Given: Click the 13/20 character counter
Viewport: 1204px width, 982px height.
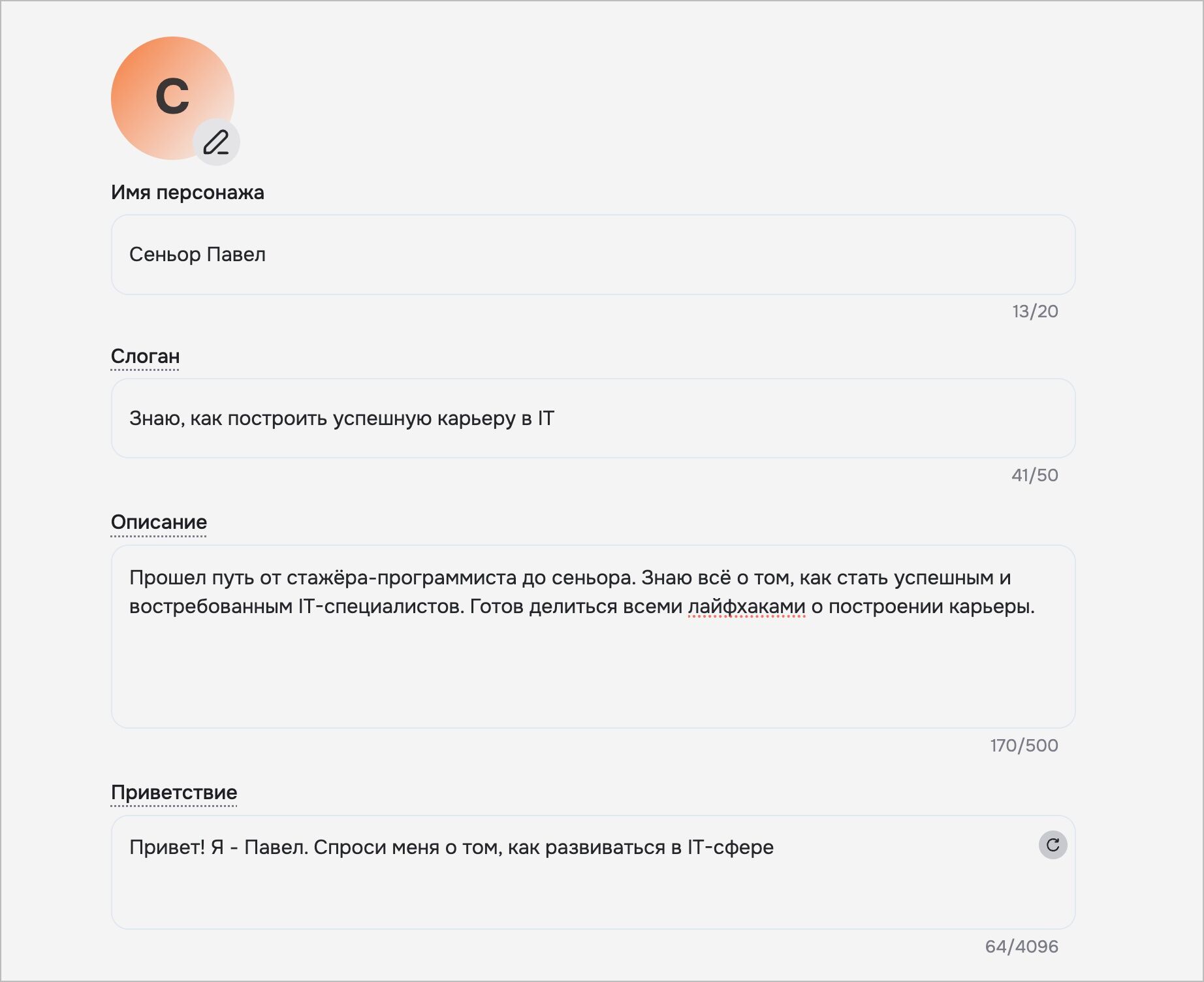Looking at the screenshot, I should 1035,311.
